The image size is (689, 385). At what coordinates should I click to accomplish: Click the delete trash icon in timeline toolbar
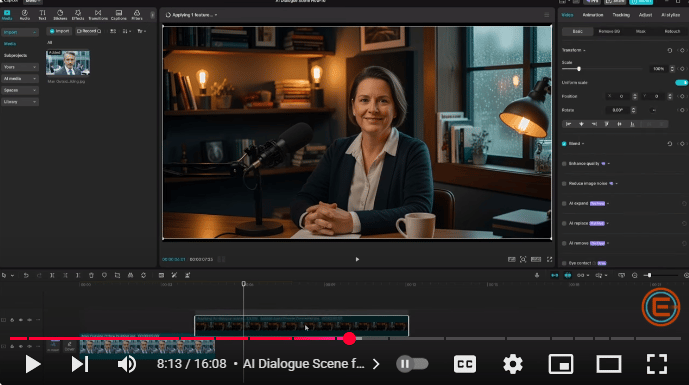click(x=91, y=275)
